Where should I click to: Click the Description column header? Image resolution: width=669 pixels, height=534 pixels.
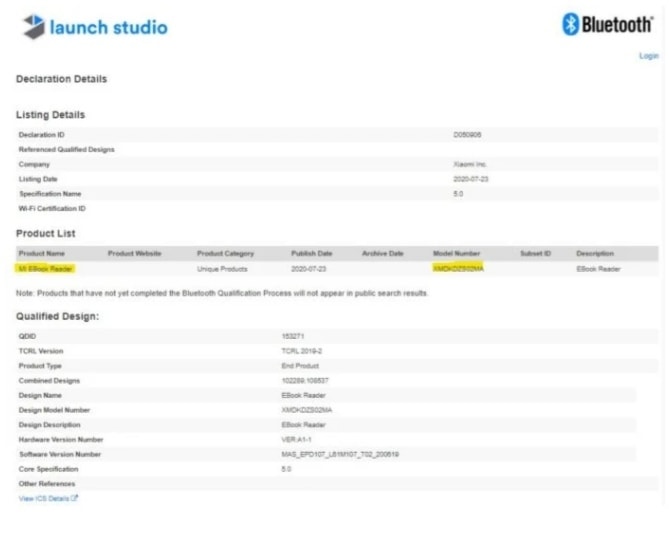(x=595, y=254)
